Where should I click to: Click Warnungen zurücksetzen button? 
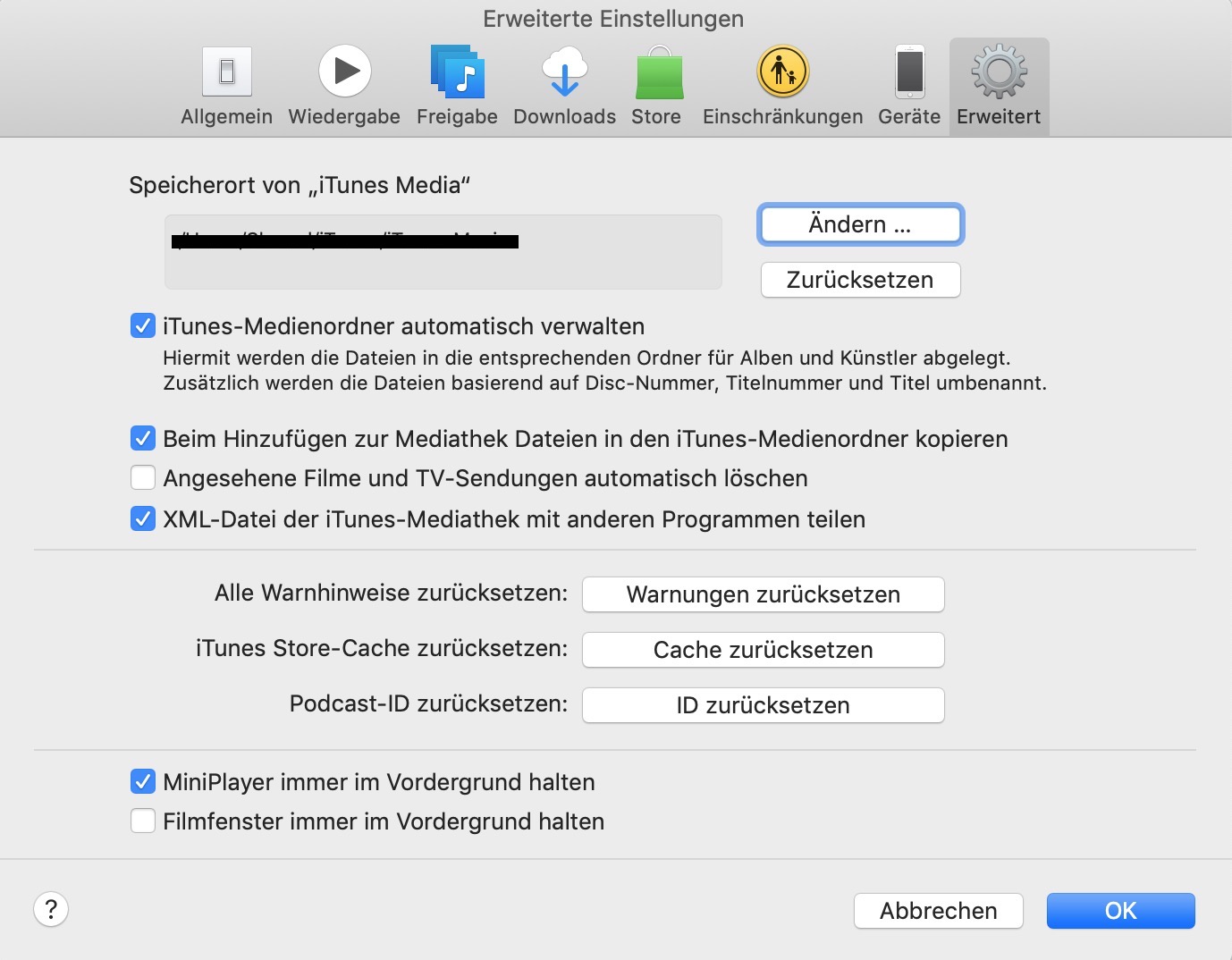pos(764,594)
